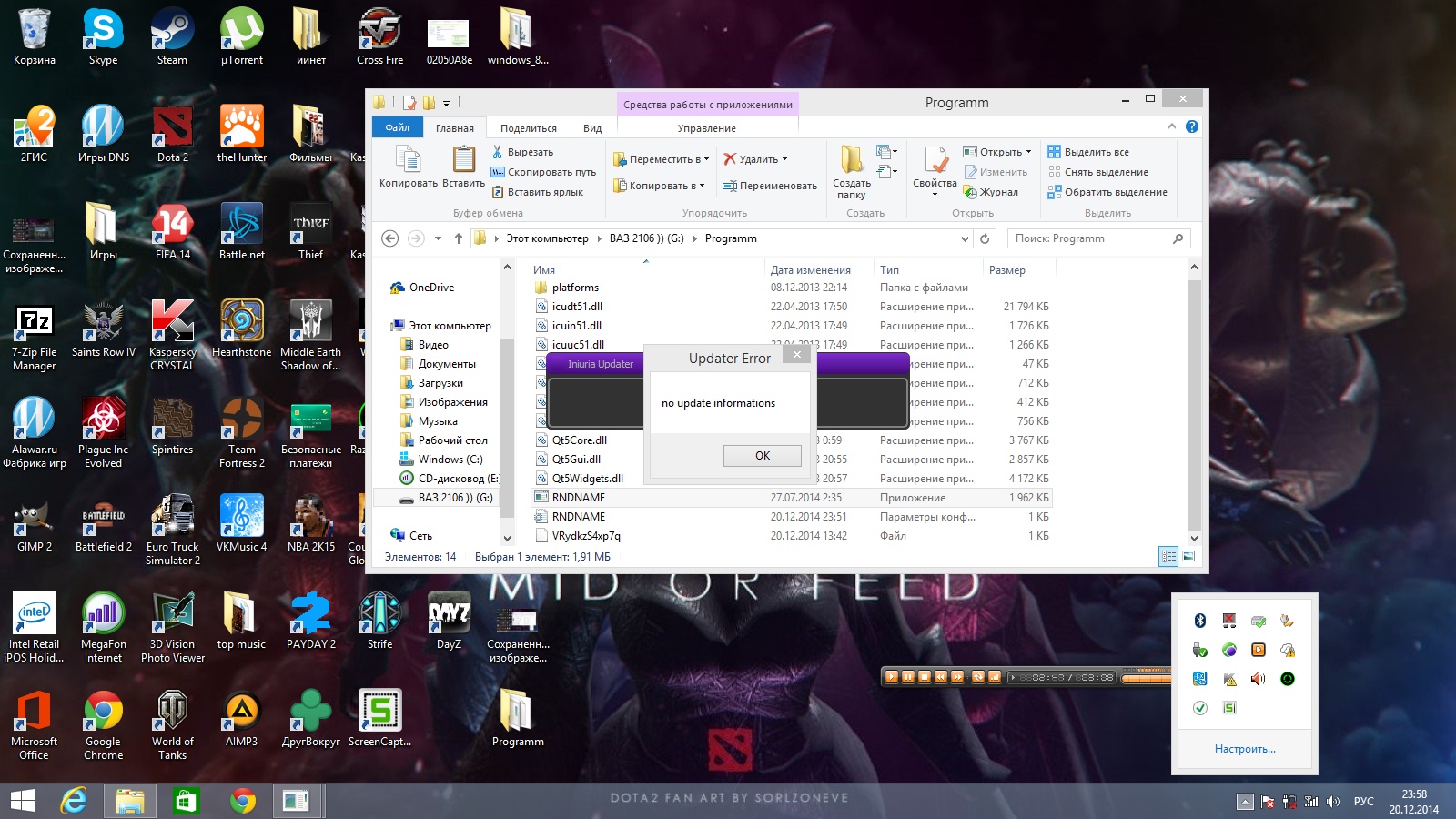The image size is (1456, 819).
Task: Refresh the Programm folder view
Action: 985,238
